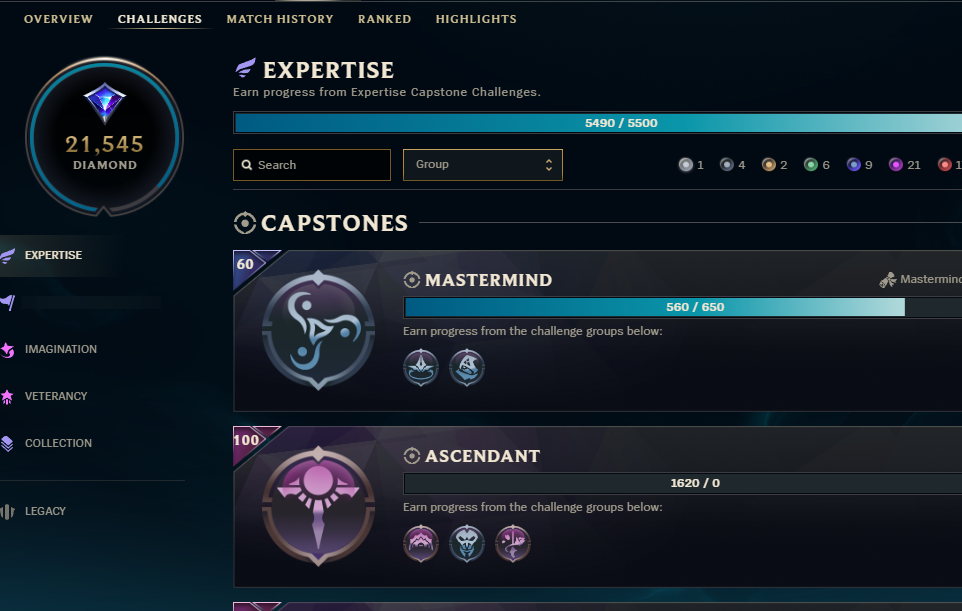
Task: Click the challenge Search field
Action: (x=312, y=165)
